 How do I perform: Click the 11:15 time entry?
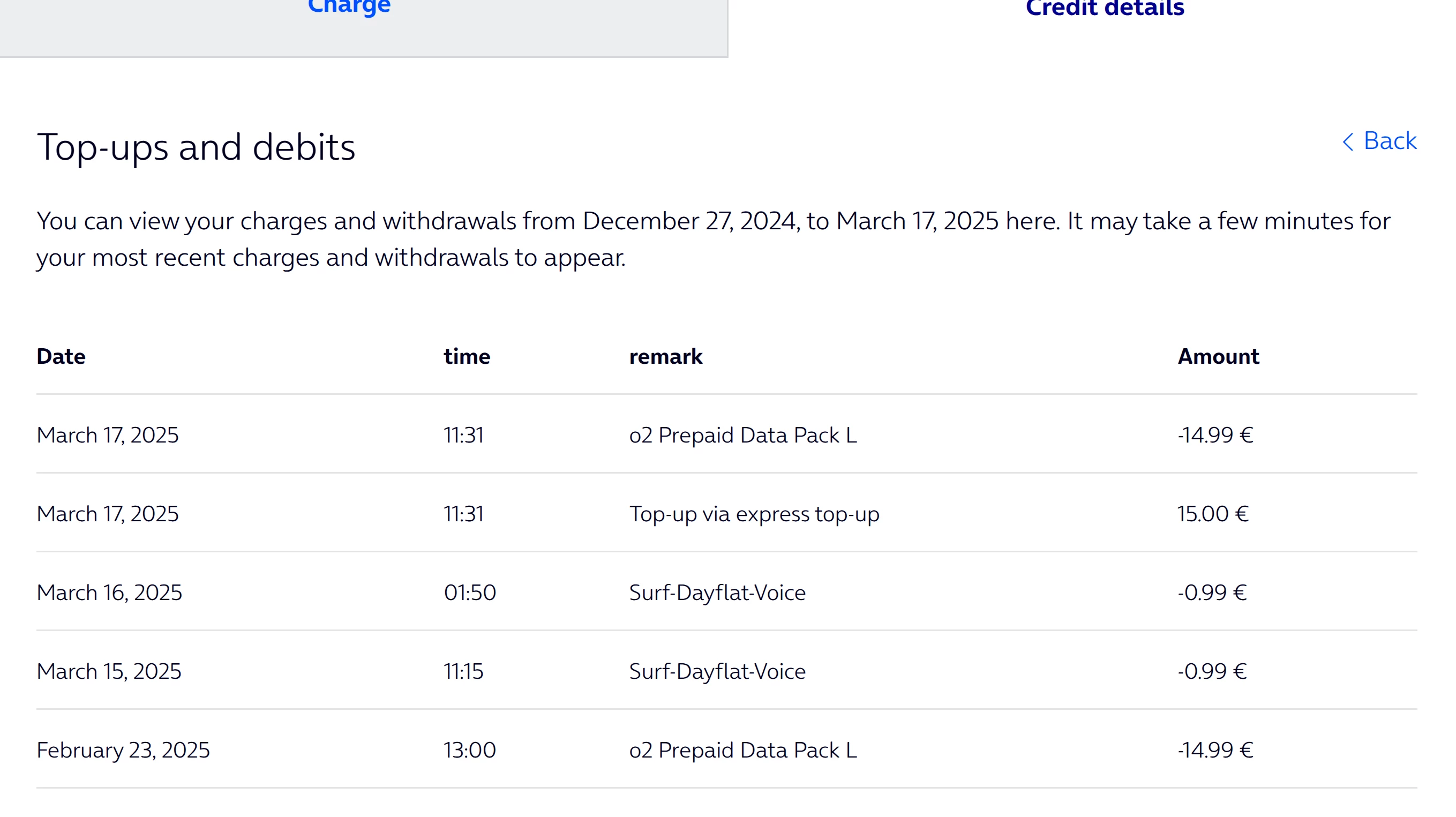click(x=463, y=671)
